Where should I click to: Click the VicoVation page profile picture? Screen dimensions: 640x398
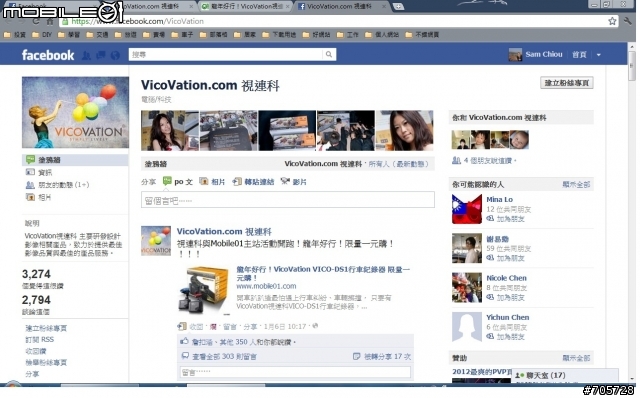(75, 112)
